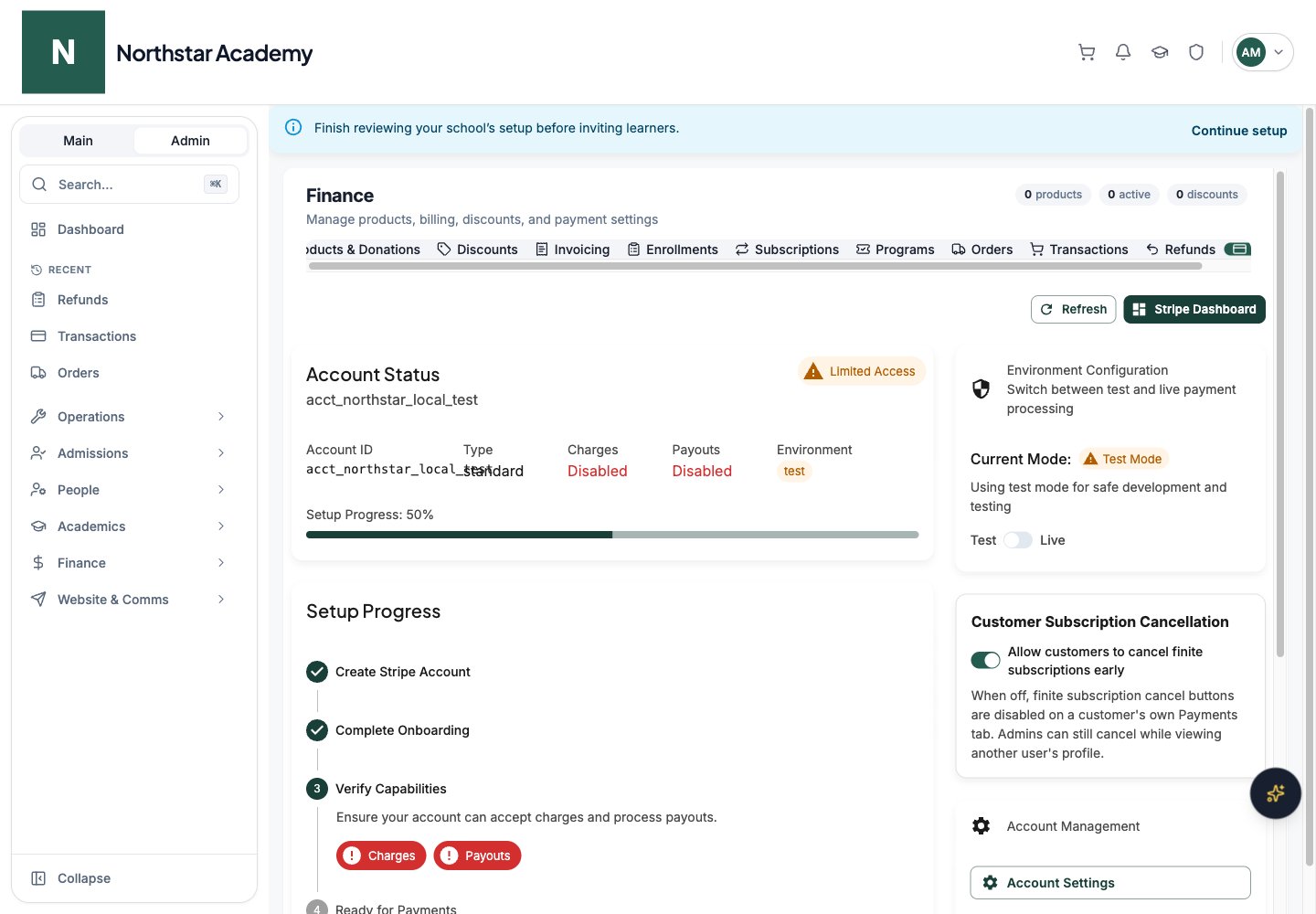The width and height of the screenshot is (1316, 914).
Task: Click the Test Mode warning badge
Action: (1123, 459)
